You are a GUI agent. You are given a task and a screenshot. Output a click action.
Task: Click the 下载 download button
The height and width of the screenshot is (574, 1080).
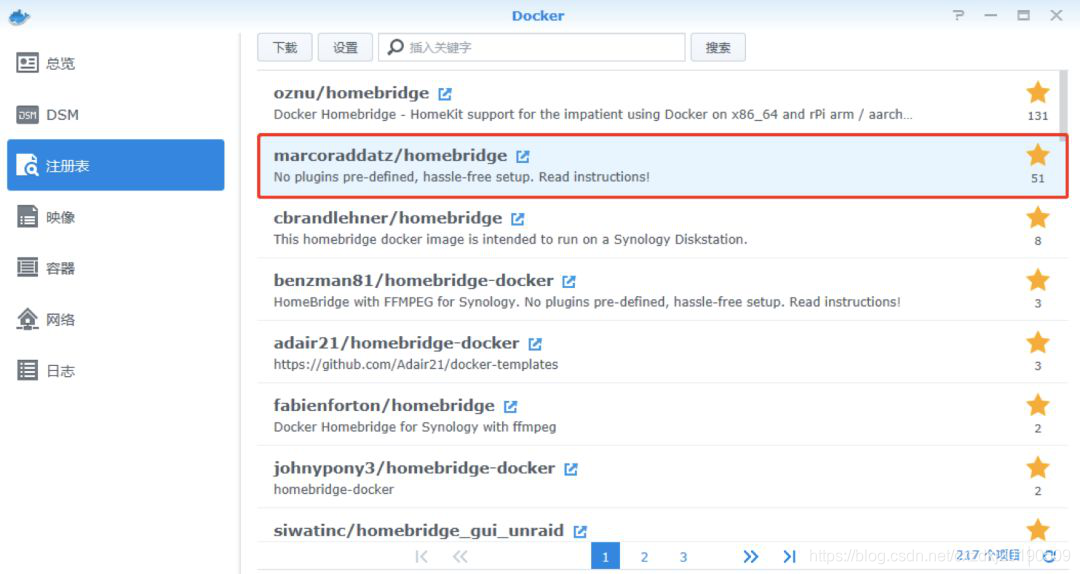point(284,48)
